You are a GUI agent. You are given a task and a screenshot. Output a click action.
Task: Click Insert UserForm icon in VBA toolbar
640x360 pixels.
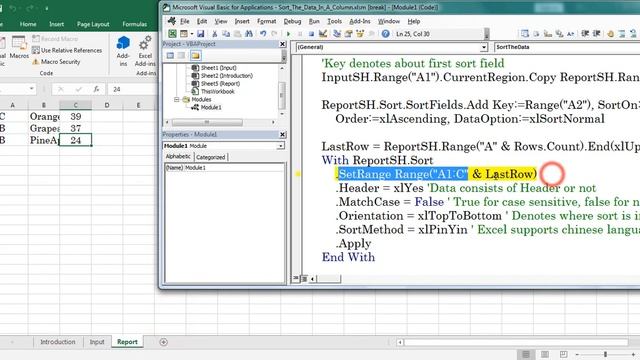(x=184, y=34)
